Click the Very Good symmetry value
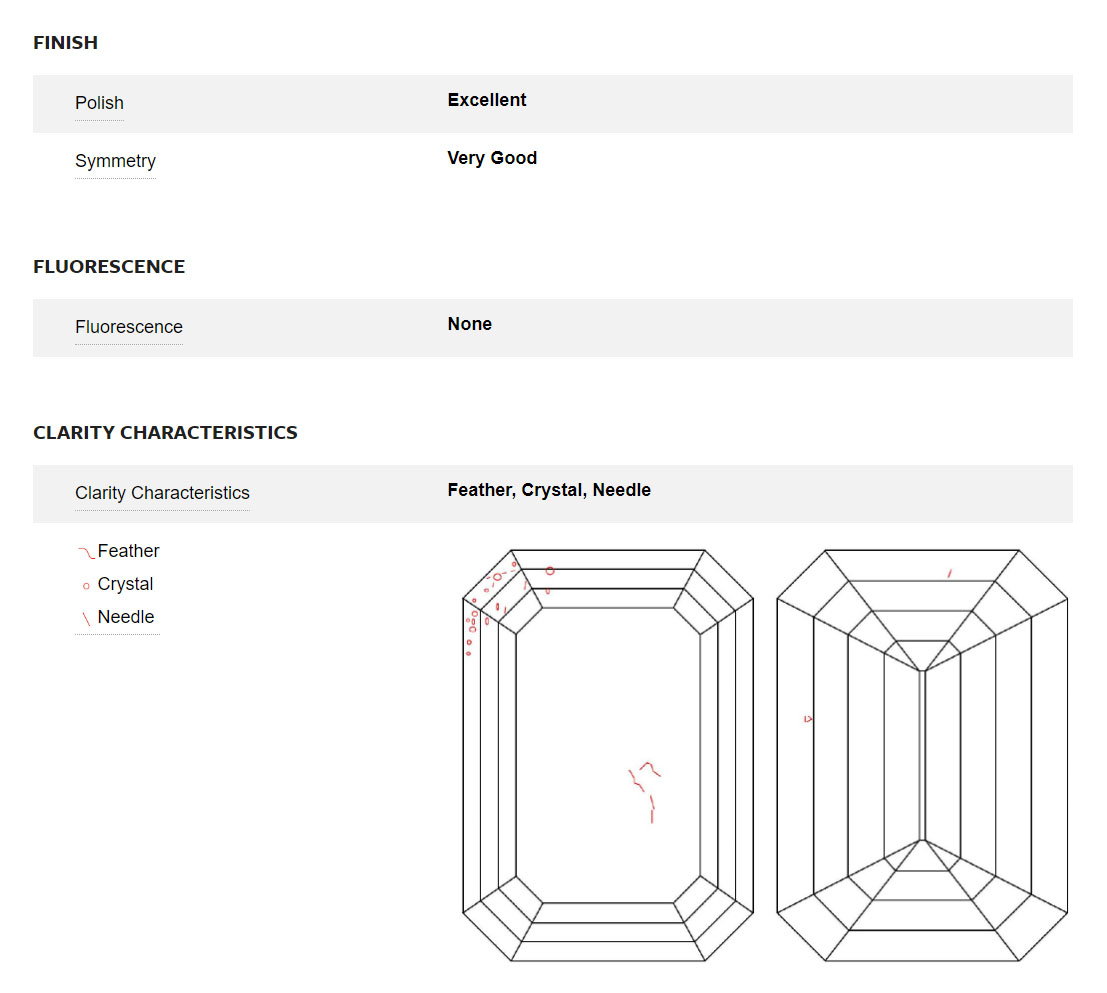The width and height of the screenshot is (1107, 993). (x=492, y=158)
